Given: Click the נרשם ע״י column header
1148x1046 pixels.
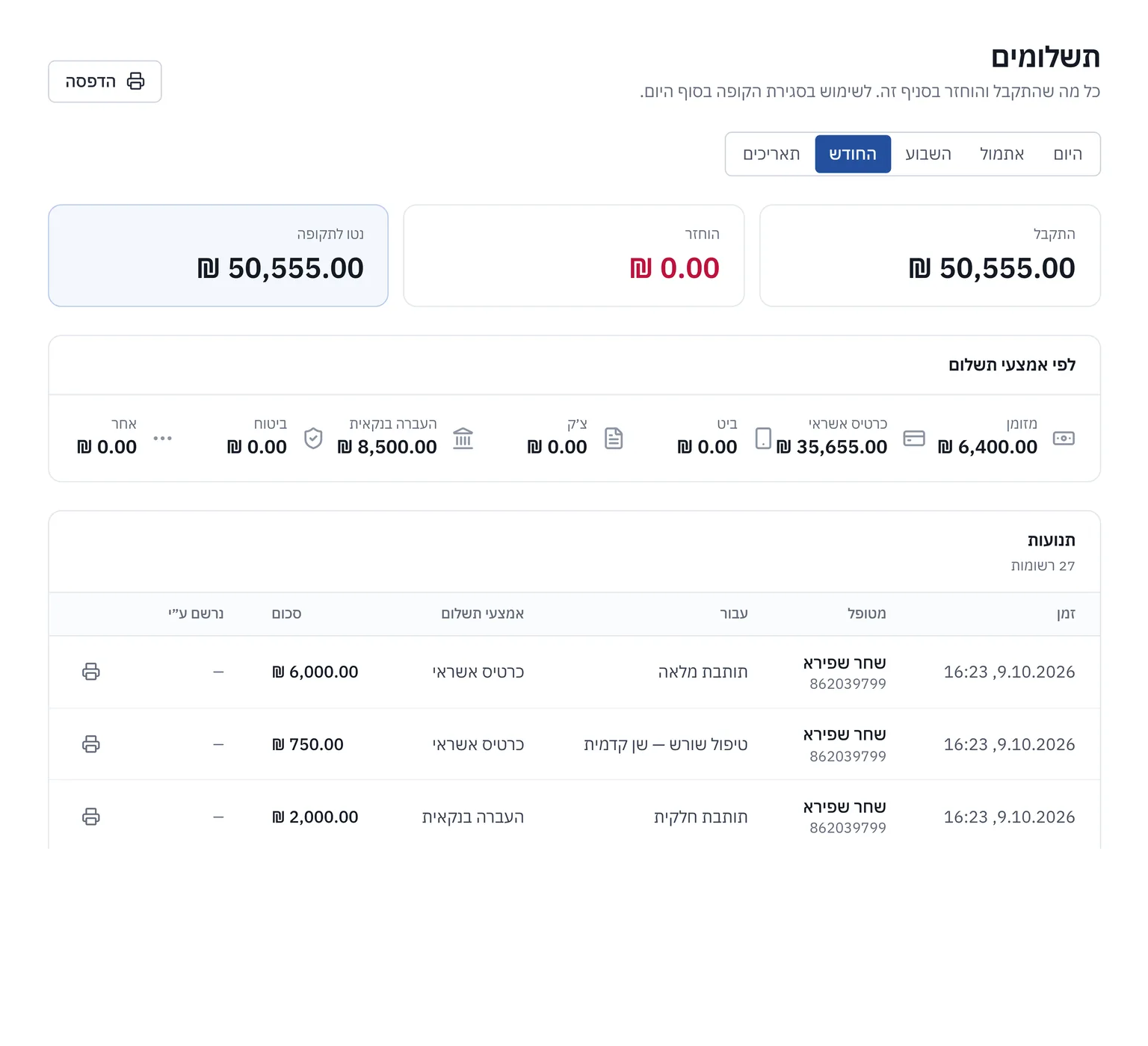Looking at the screenshot, I should coord(196,613).
